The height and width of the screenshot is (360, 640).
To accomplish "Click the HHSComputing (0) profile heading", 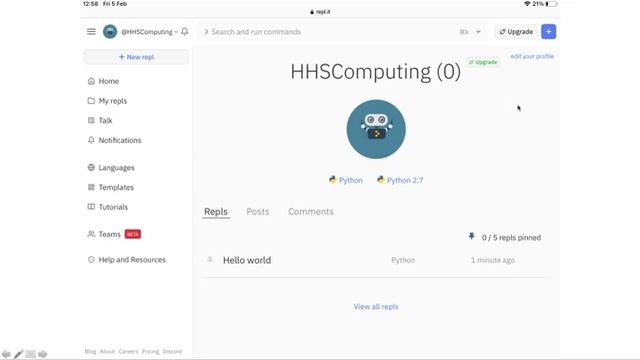I will tap(376, 72).
